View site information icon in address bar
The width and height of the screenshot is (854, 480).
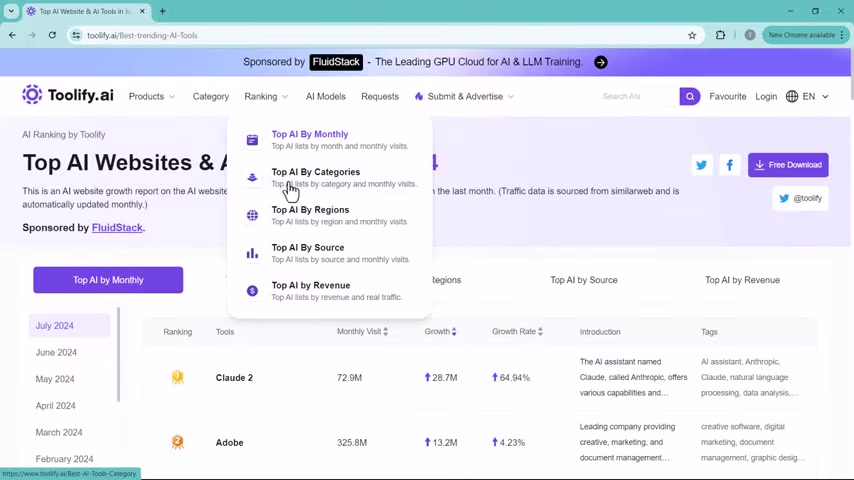coord(76,35)
